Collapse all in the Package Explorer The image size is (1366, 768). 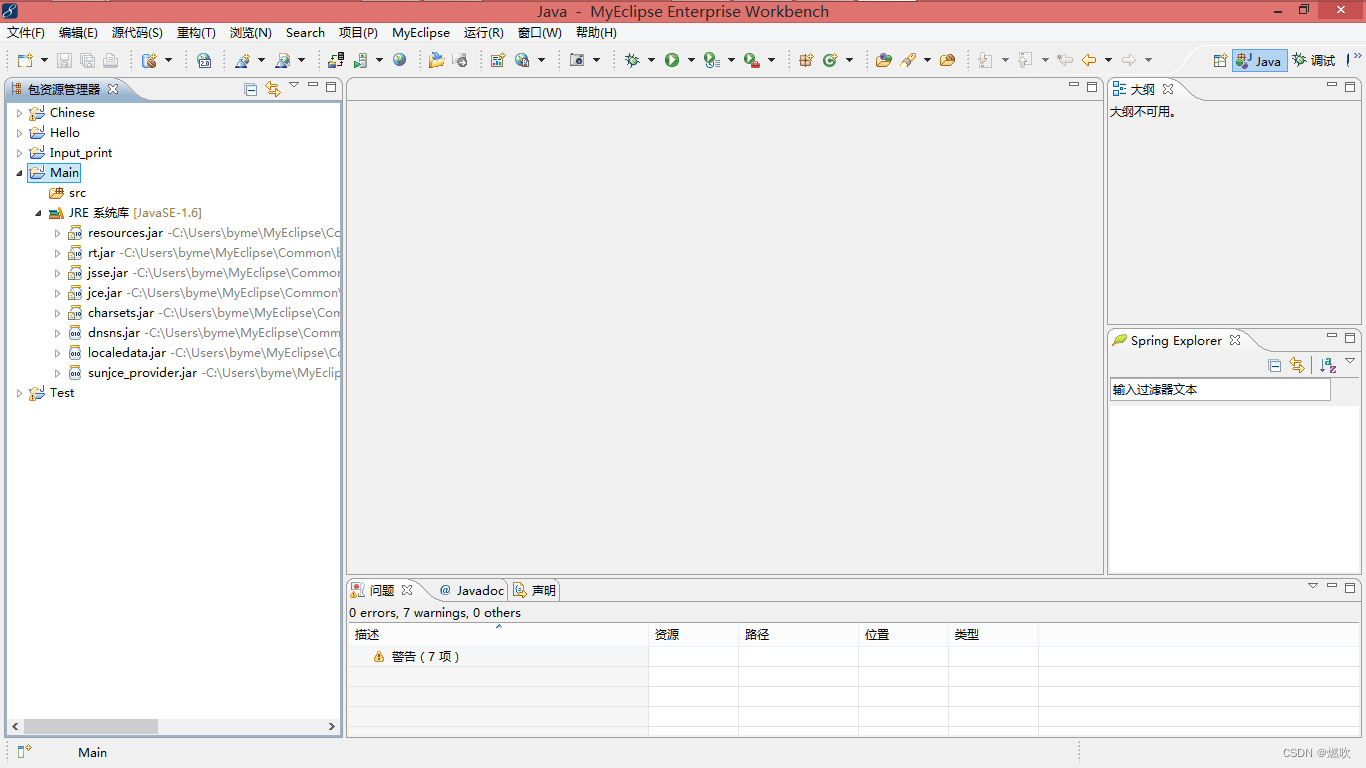(x=251, y=89)
